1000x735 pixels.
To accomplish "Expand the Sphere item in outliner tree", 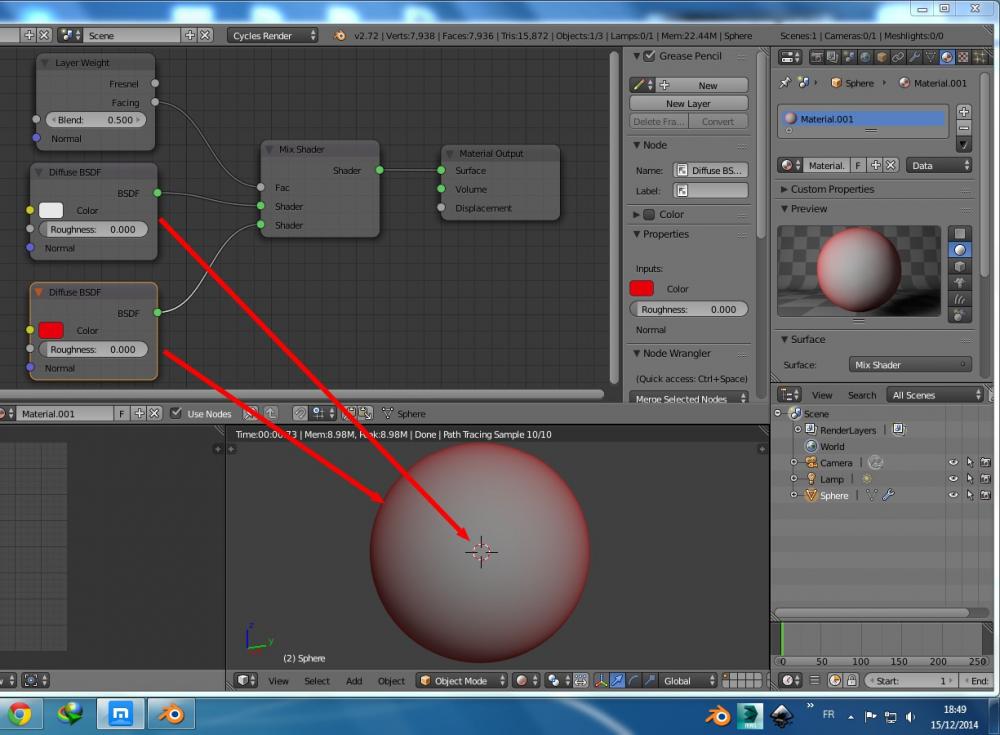I will [794, 495].
